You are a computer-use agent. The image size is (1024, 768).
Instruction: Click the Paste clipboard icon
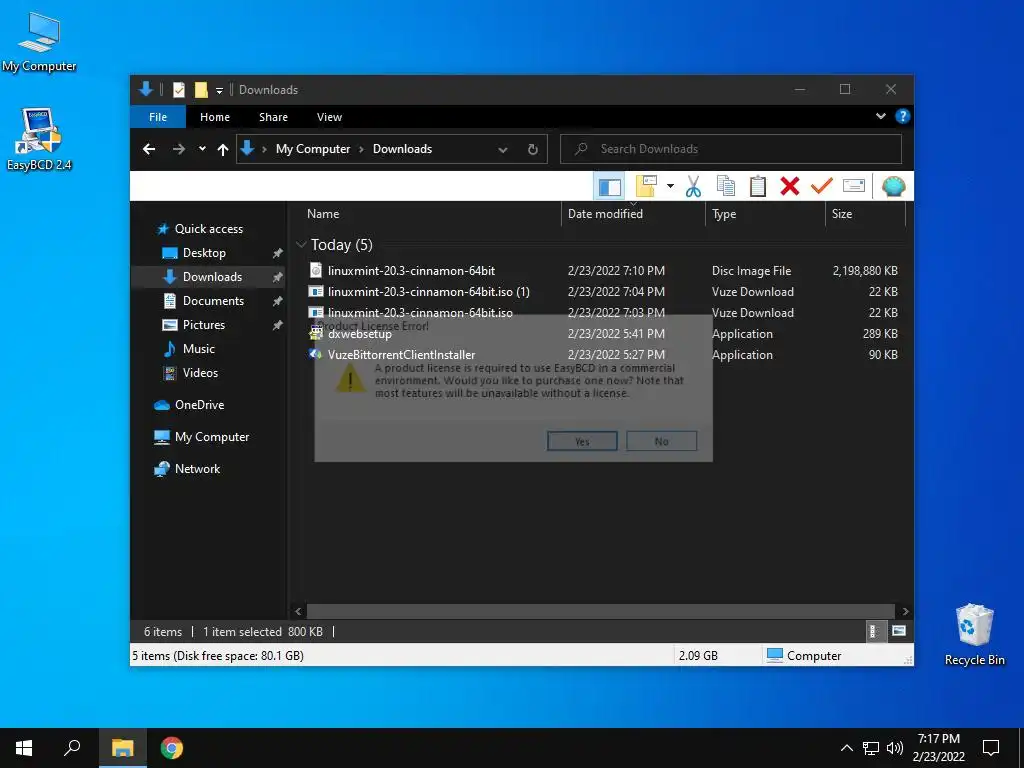(x=758, y=187)
